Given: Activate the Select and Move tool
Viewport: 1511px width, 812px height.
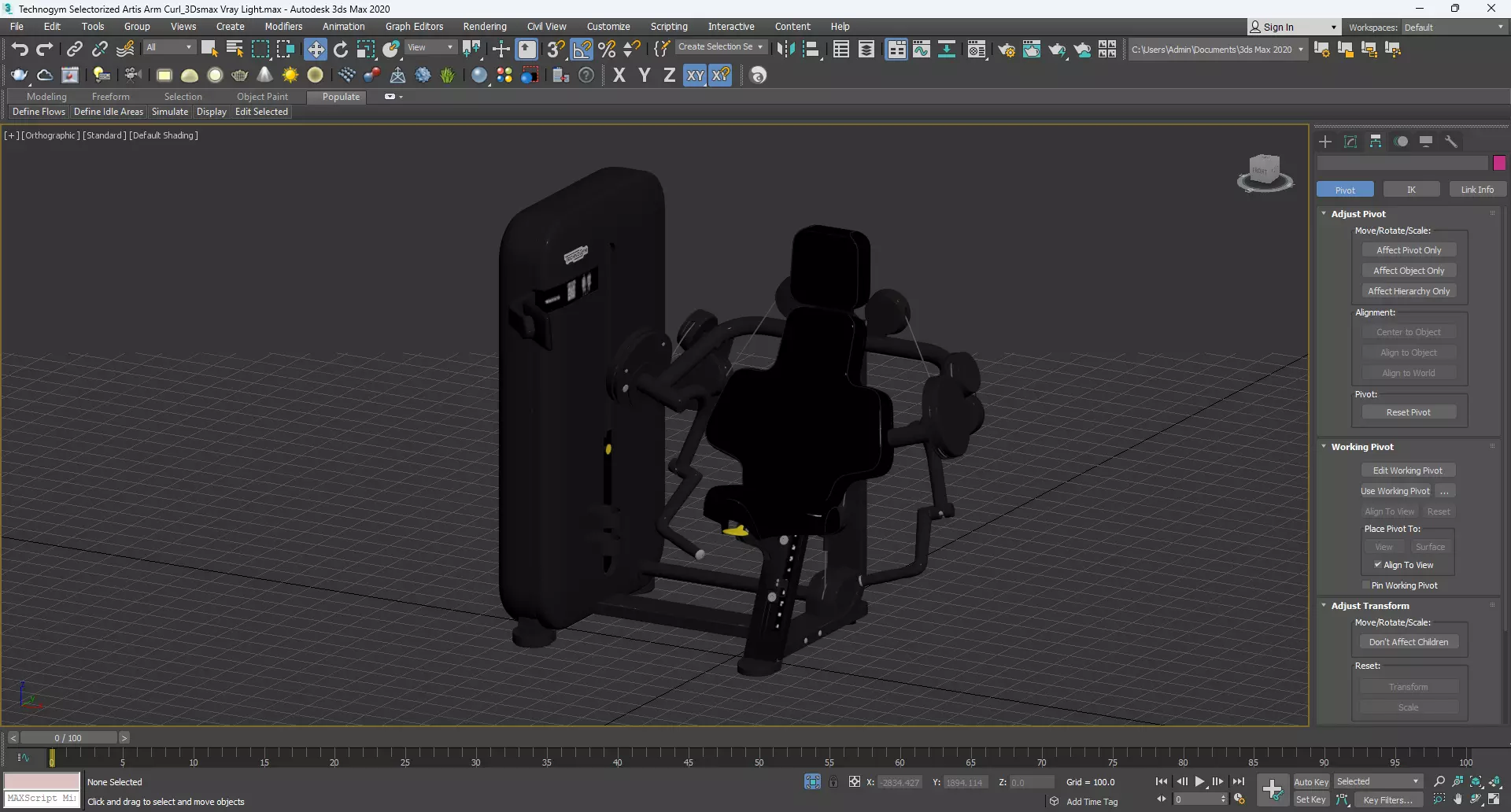Looking at the screenshot, I should click(x=316, y=50).
